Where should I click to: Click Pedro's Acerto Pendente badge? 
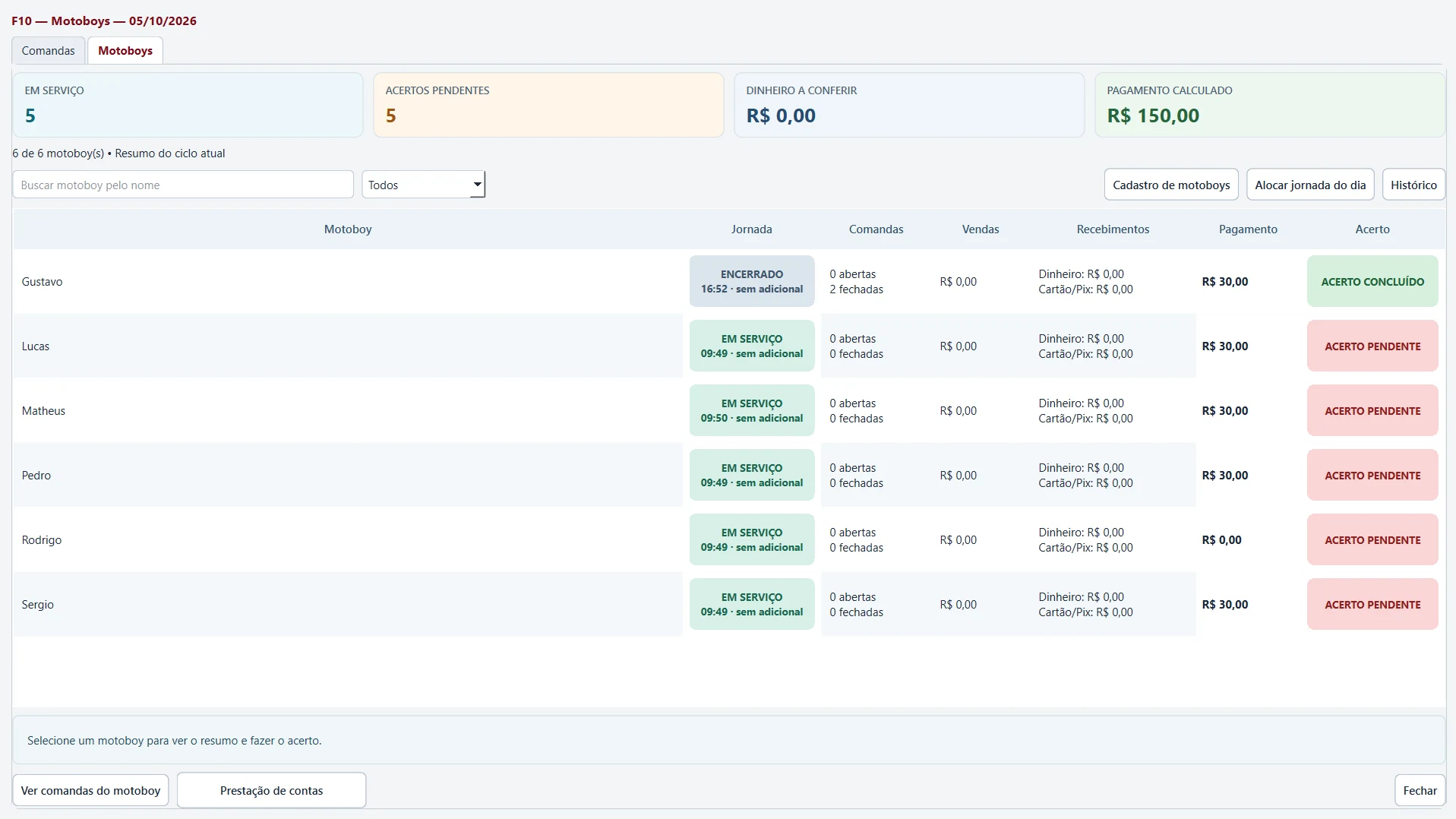(x=1372, y=475)
